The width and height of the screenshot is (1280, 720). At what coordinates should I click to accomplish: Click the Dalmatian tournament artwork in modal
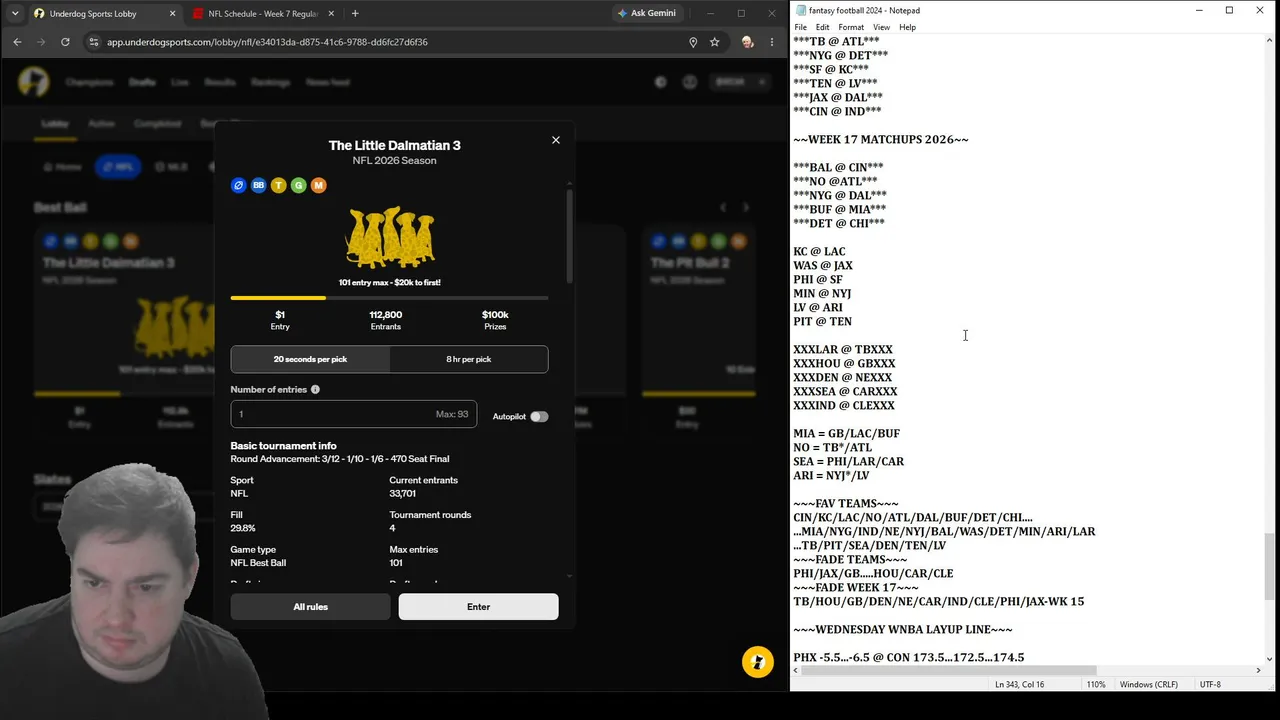pos(389,237)
